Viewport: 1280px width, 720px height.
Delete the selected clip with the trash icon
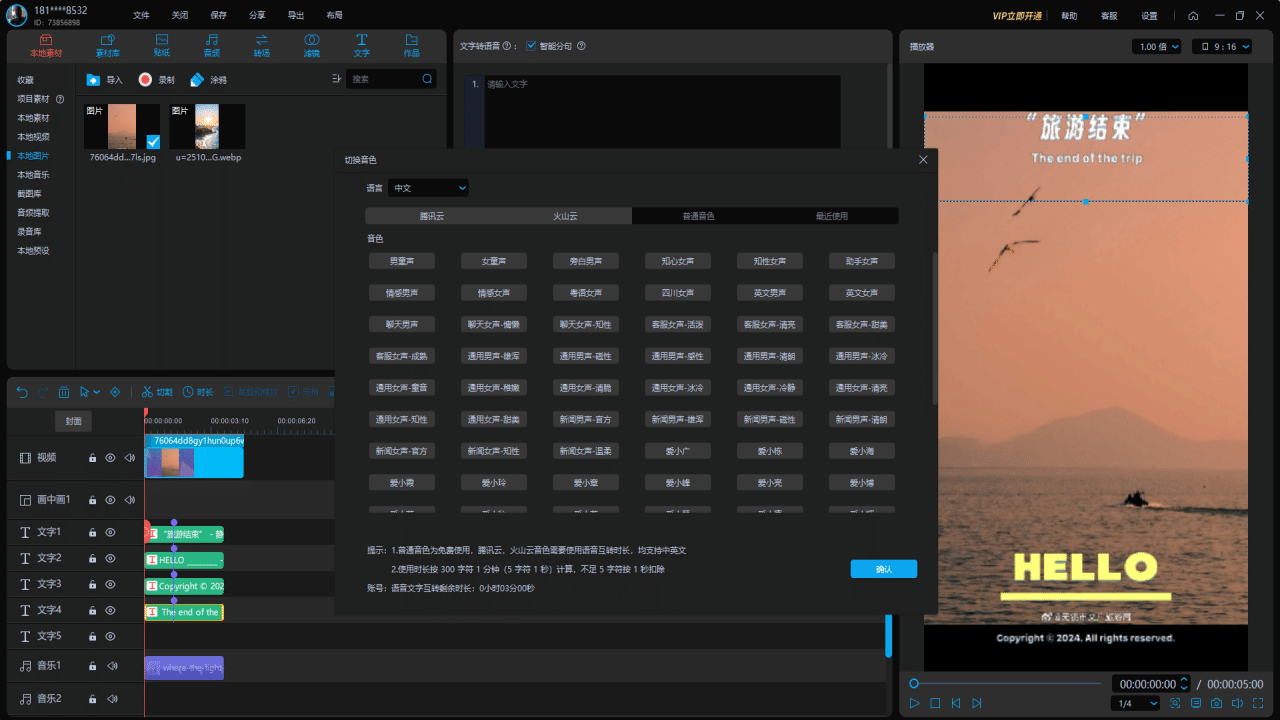coord(64,392)
